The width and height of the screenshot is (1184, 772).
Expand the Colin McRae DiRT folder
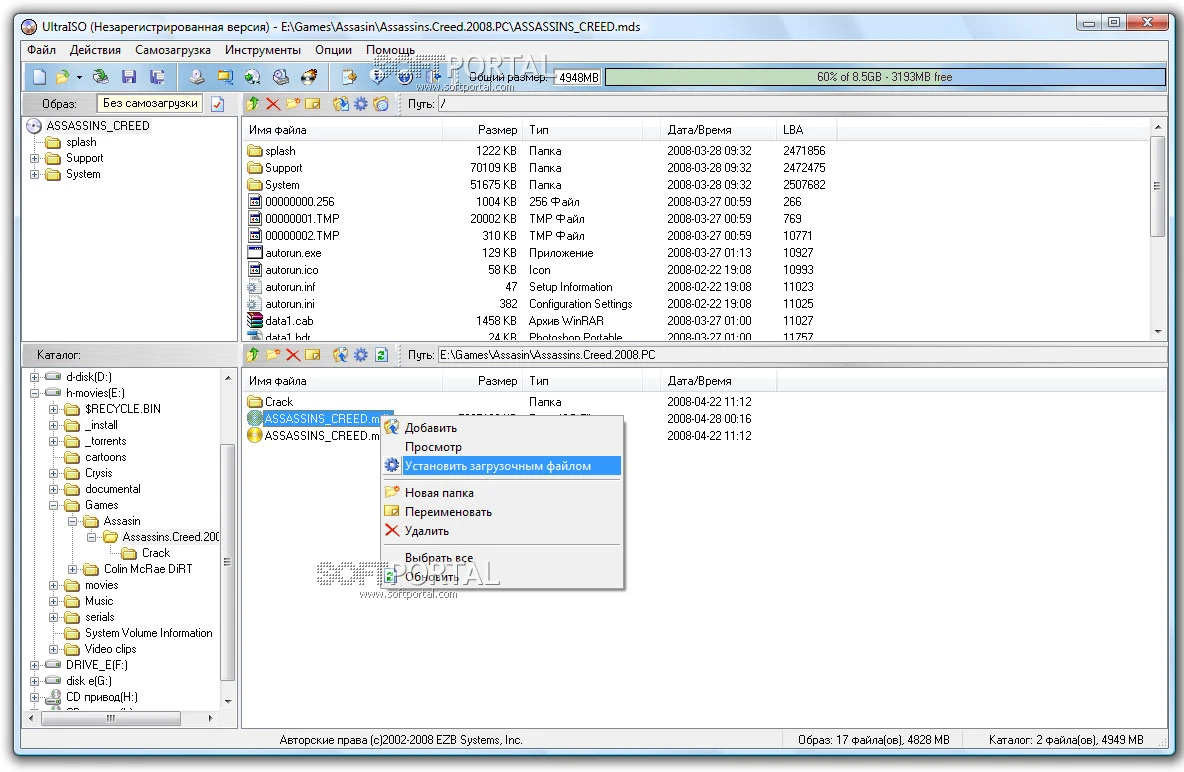pos(74,569)
